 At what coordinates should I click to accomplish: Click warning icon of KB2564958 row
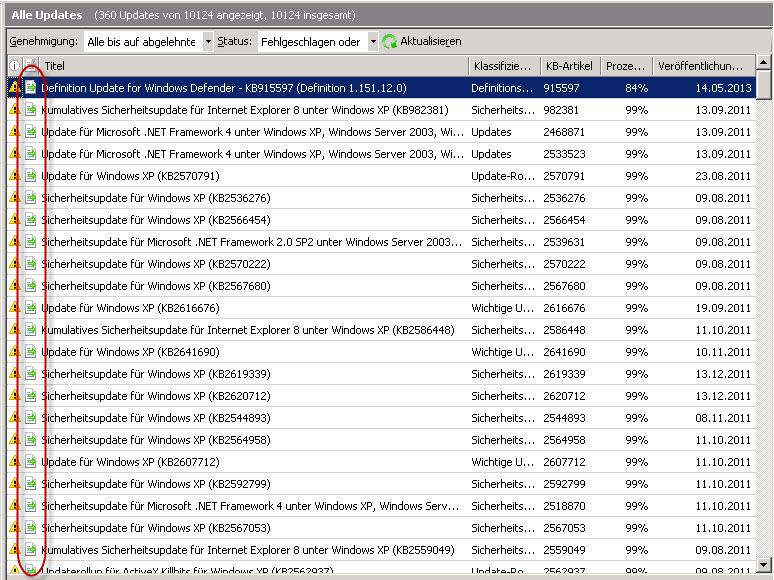point(14,440)
